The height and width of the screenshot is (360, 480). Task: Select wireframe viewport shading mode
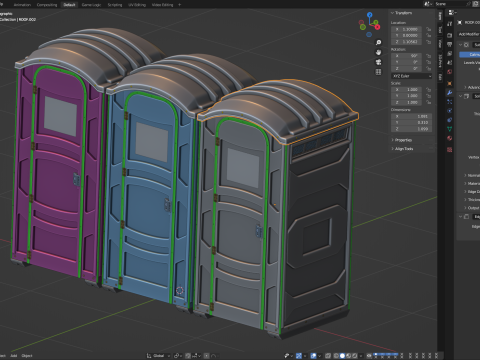[336, 356]
